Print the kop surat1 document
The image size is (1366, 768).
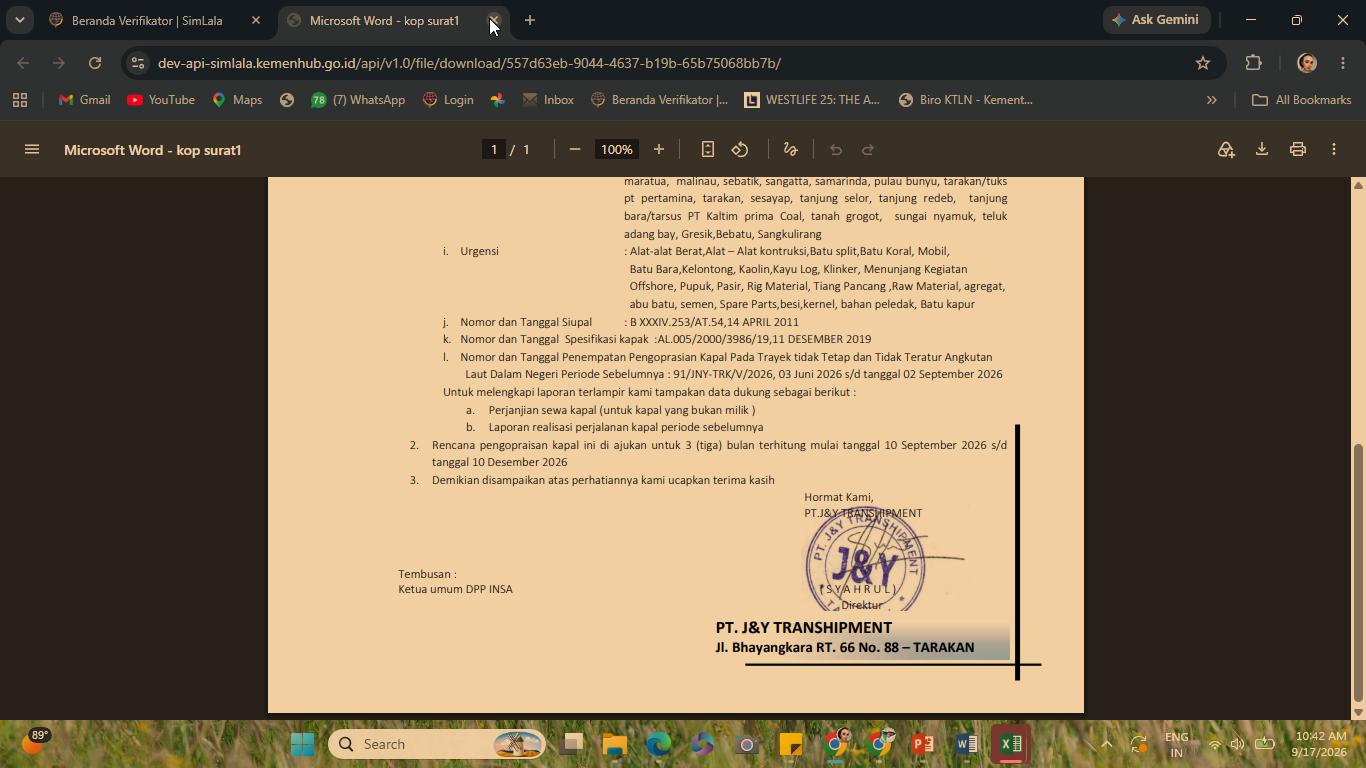point(1298,149)
